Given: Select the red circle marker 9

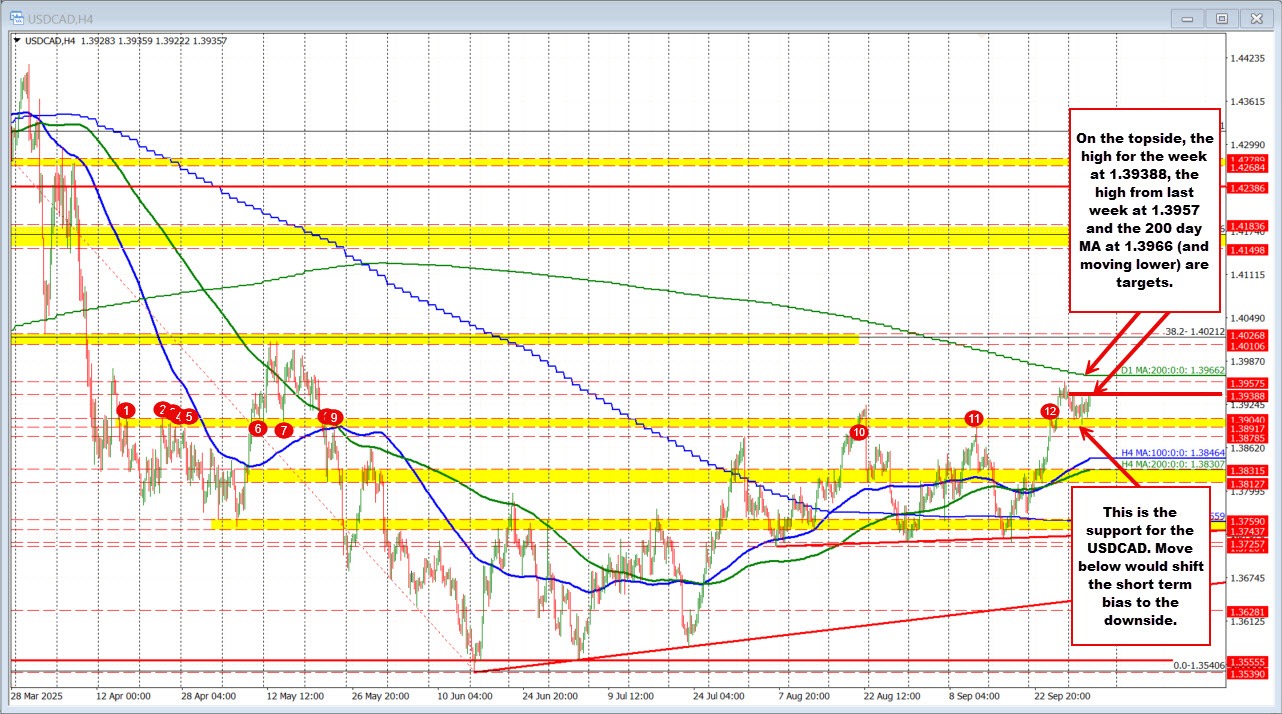Looking at the screenshot, I should point(334,417).
